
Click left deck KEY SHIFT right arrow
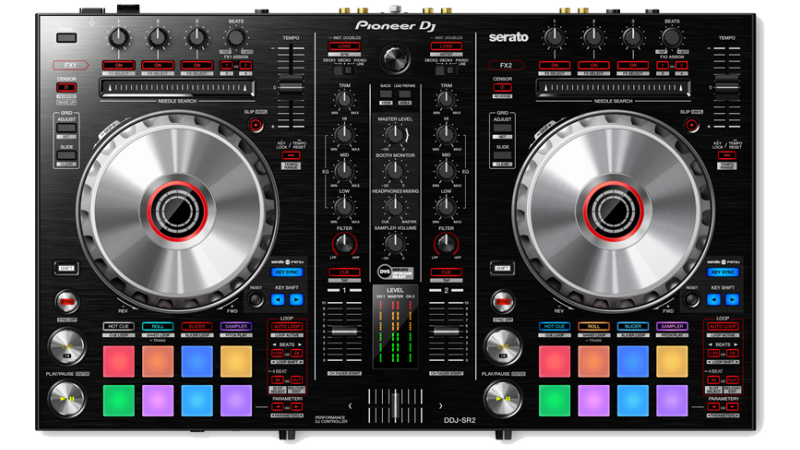pyautogui.click(x=294, y=299)
